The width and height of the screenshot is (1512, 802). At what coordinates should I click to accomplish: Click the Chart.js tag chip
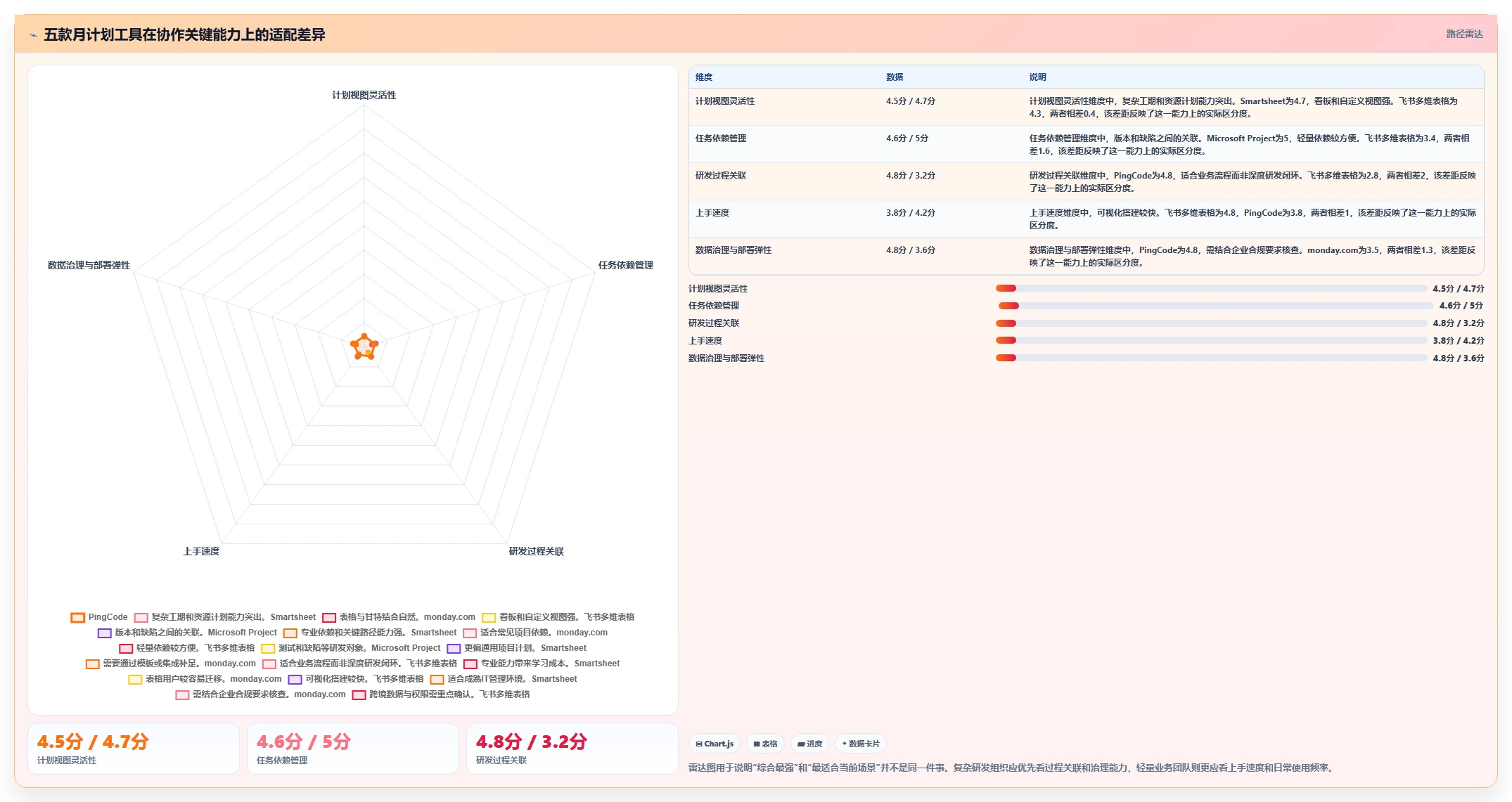click(x=715, y=744)
